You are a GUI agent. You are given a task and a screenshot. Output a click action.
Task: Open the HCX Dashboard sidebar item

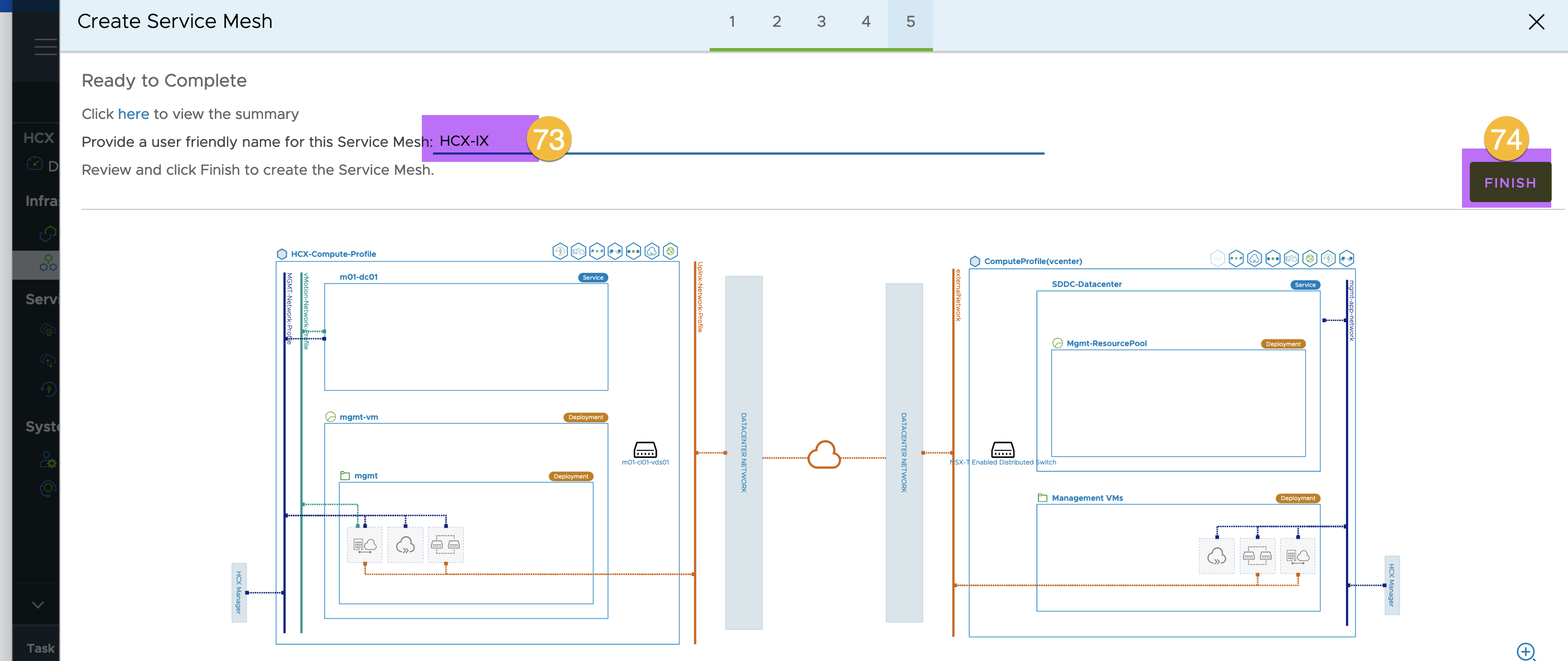(x=42, y=165)
